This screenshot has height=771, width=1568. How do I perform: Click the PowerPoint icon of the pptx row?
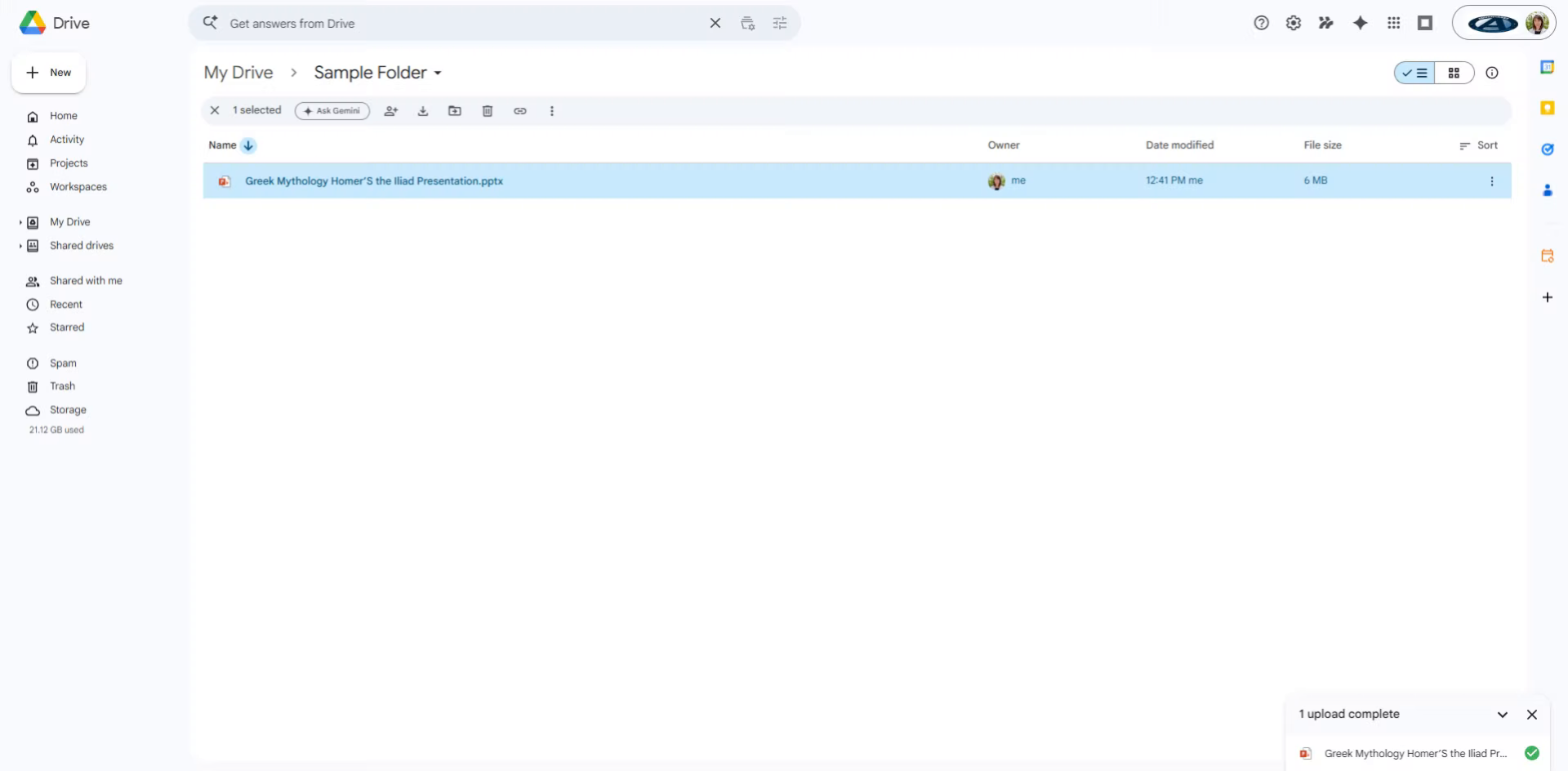[x=224, y=181]
